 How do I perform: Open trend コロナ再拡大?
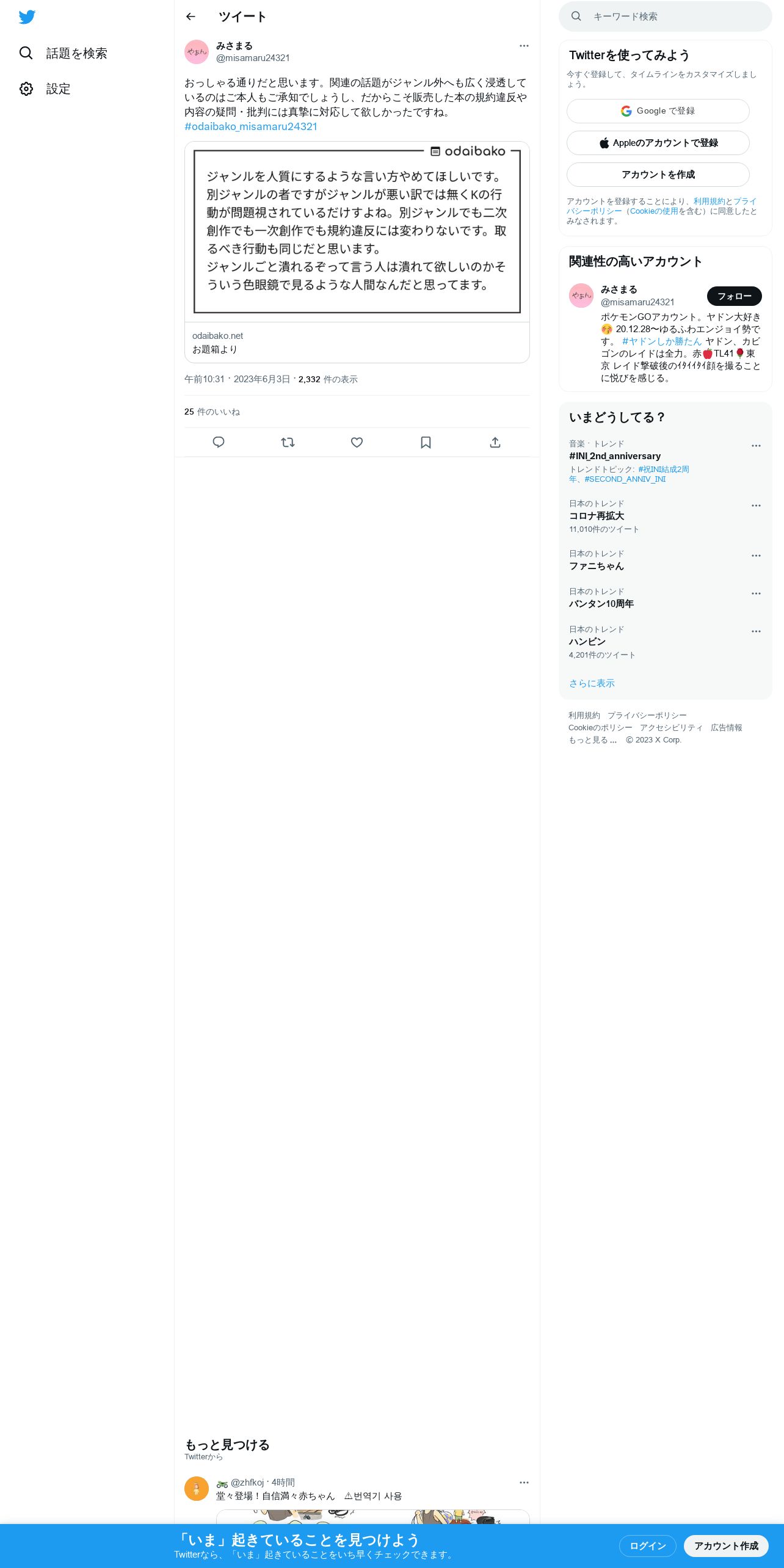pyautogui.click(x=597, y=516)
